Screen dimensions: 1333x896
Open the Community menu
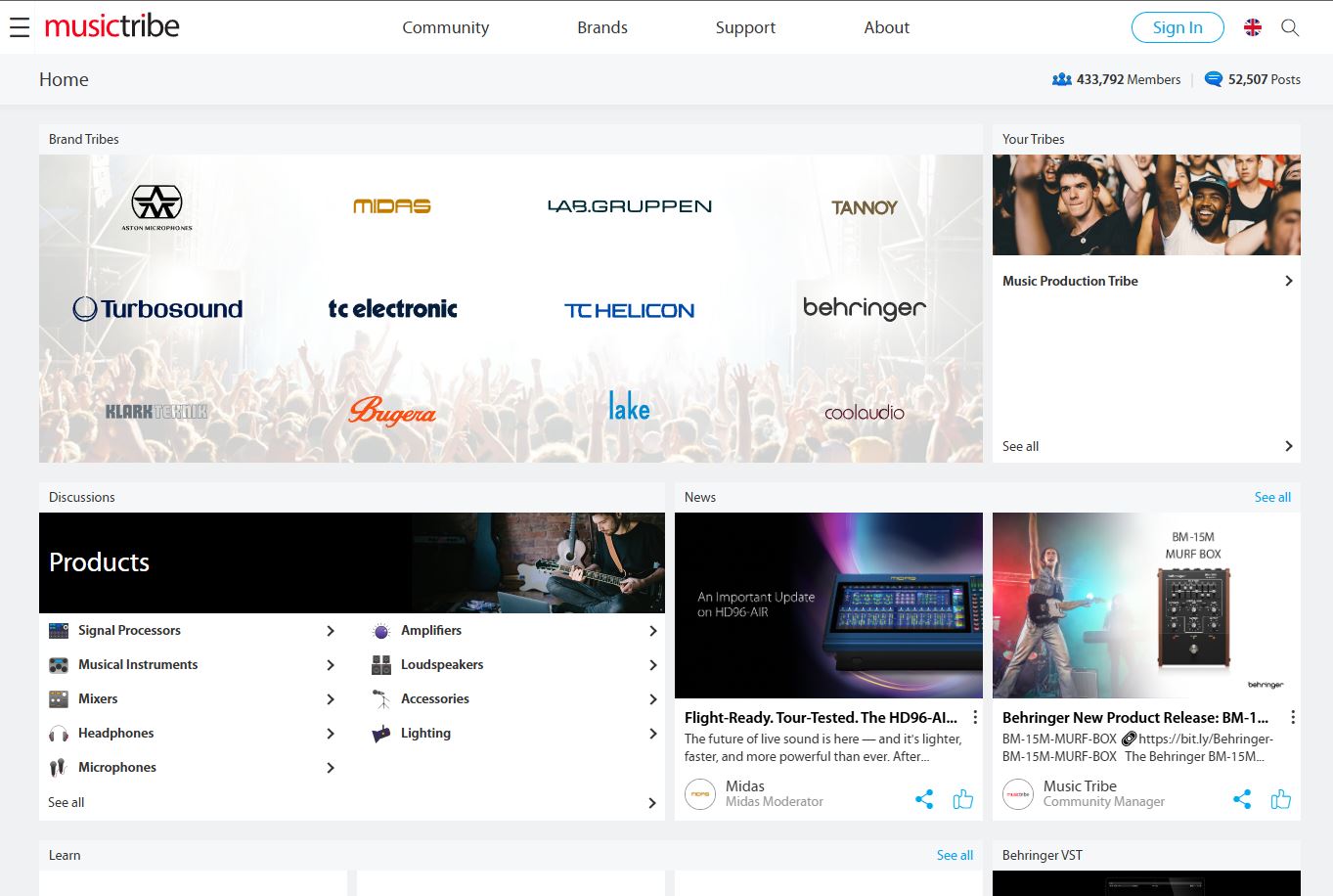(446, 27)
